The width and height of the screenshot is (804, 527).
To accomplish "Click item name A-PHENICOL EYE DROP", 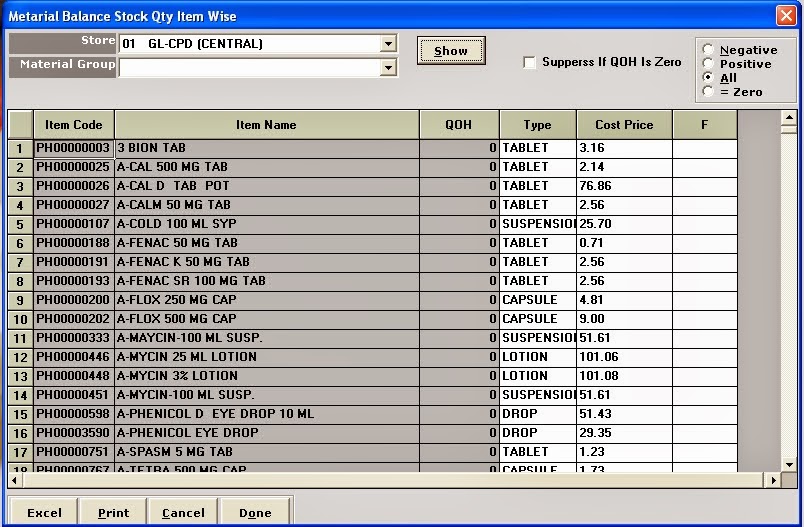I will pyautogui.click(x=267, y=433).
